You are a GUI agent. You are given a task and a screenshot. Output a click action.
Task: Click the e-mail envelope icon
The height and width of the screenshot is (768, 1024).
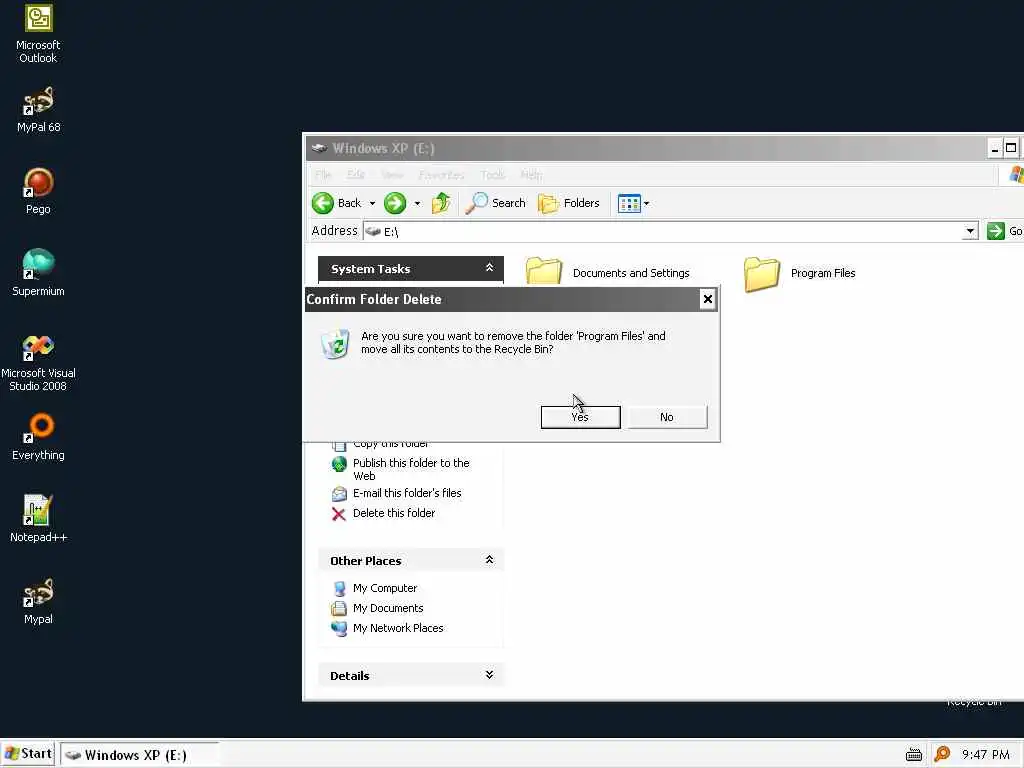[x=339, y=494]
